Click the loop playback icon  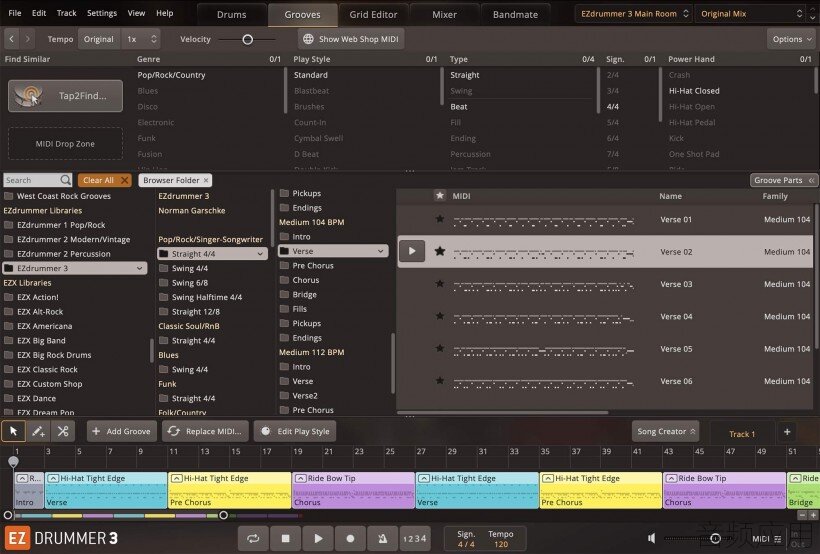[253, 538]
